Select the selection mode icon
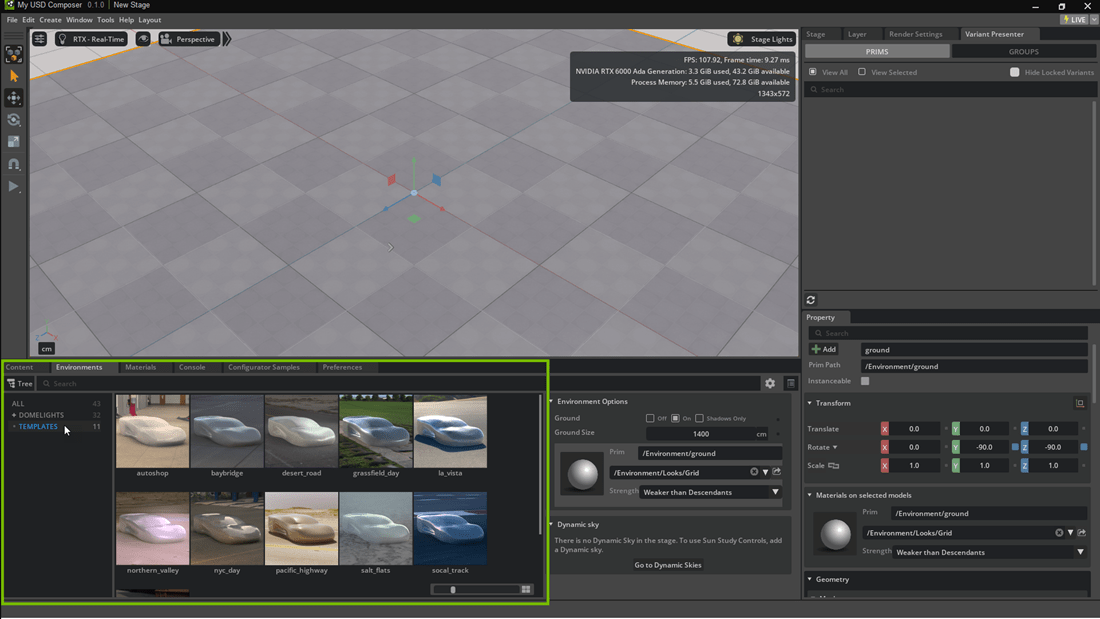The width and height of the screenshot is (1100, 619). 13,54
